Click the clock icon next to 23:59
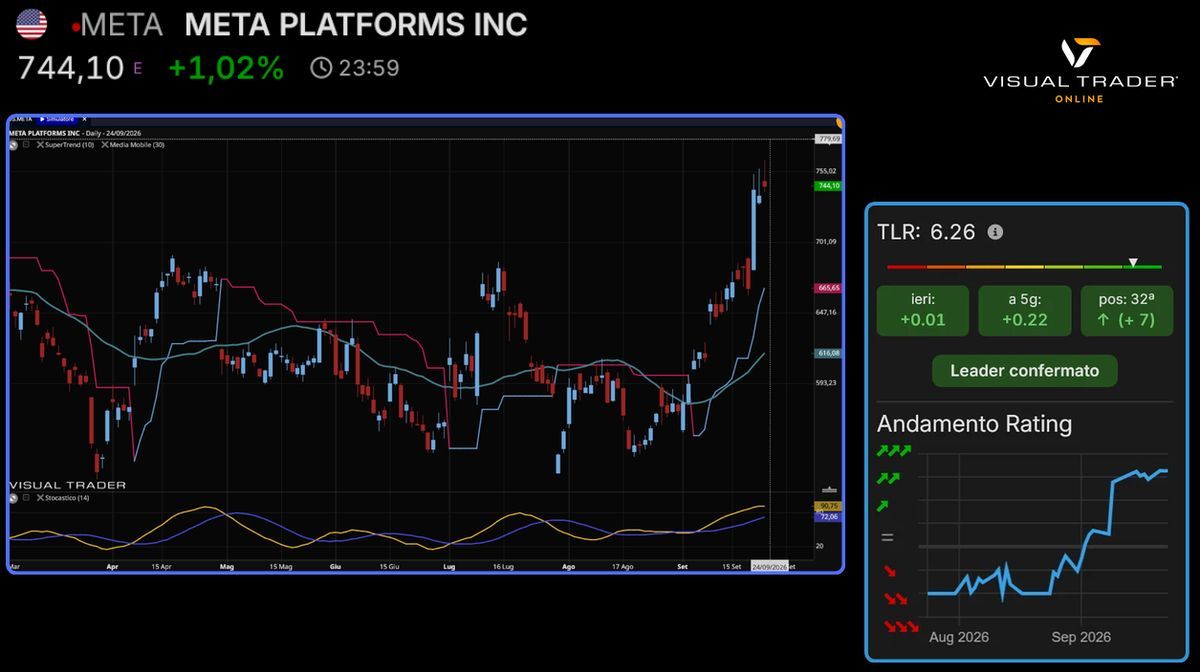Screen dimensions: 1200x672 pos(321,68)
